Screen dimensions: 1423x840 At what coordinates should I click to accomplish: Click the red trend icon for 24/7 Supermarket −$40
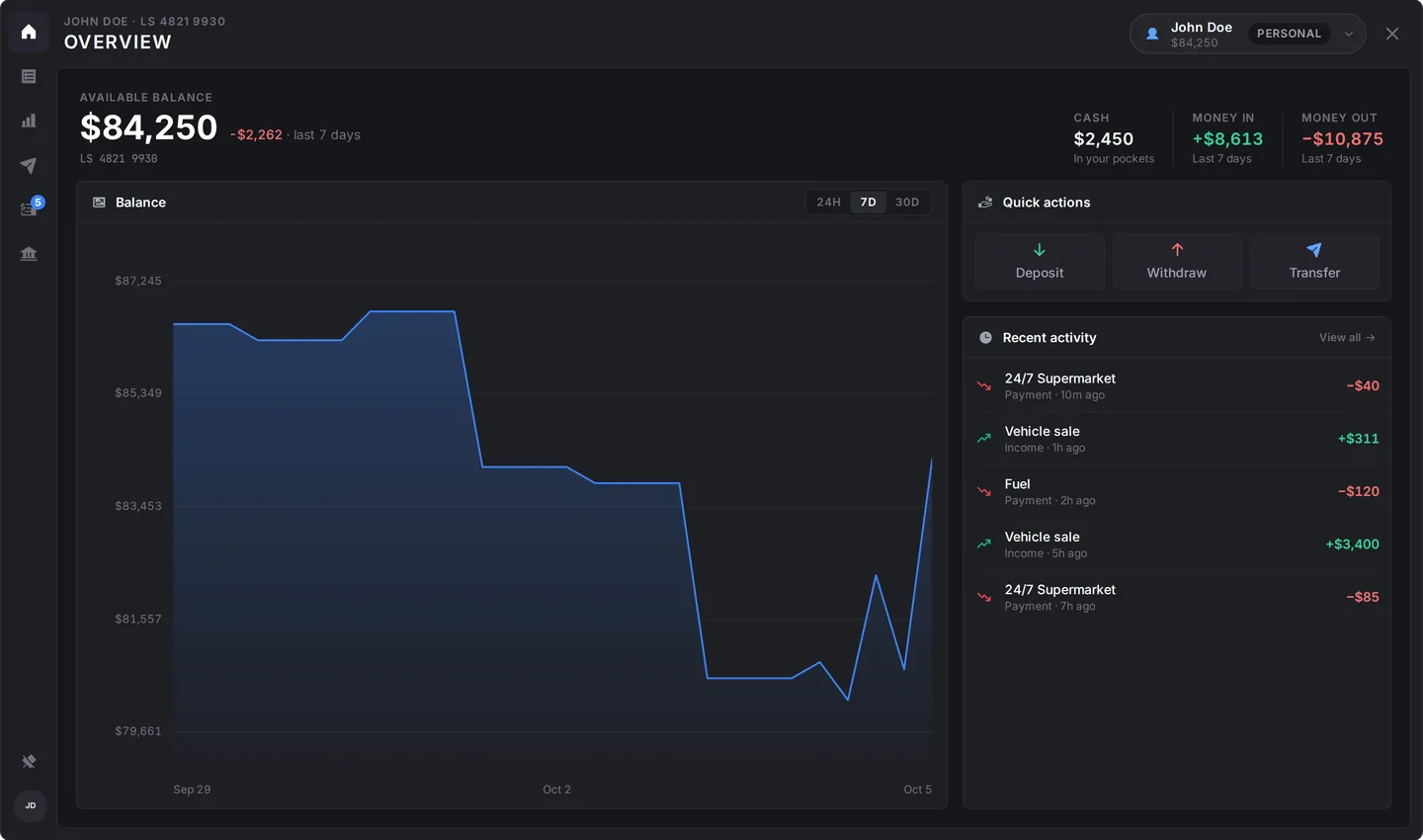984,385
